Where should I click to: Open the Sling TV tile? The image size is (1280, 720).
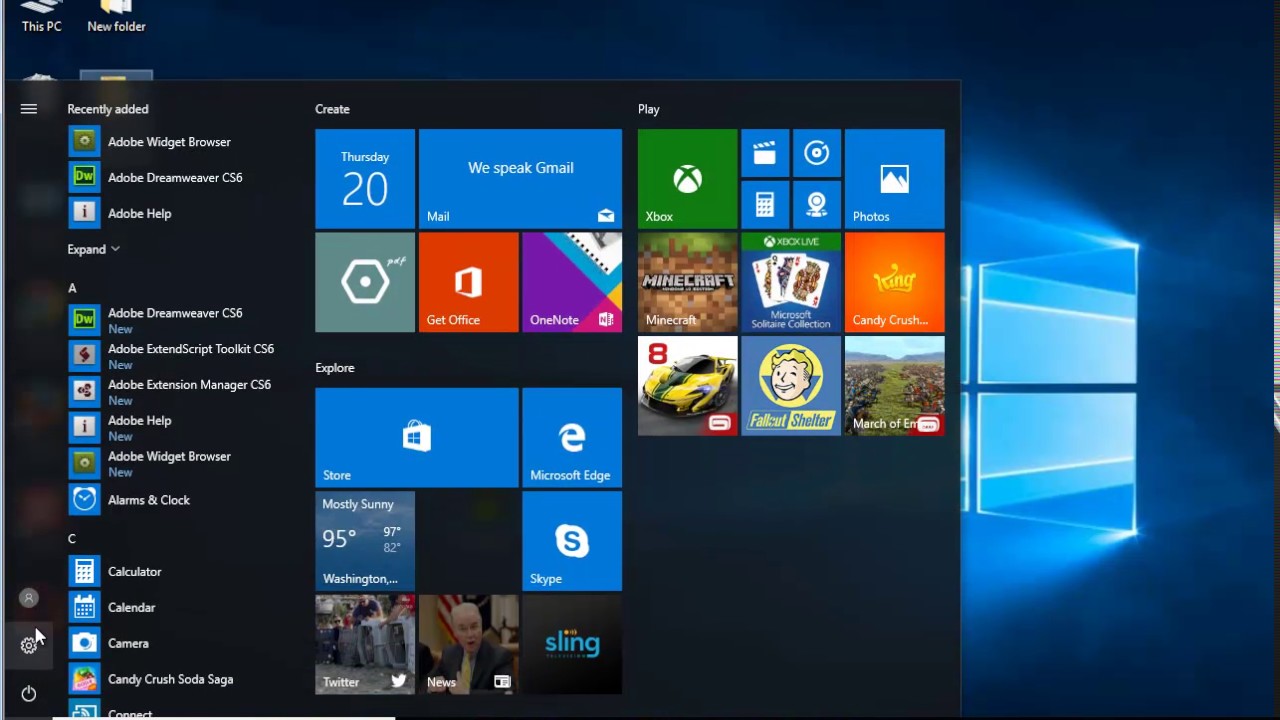[x=572, y=645]
